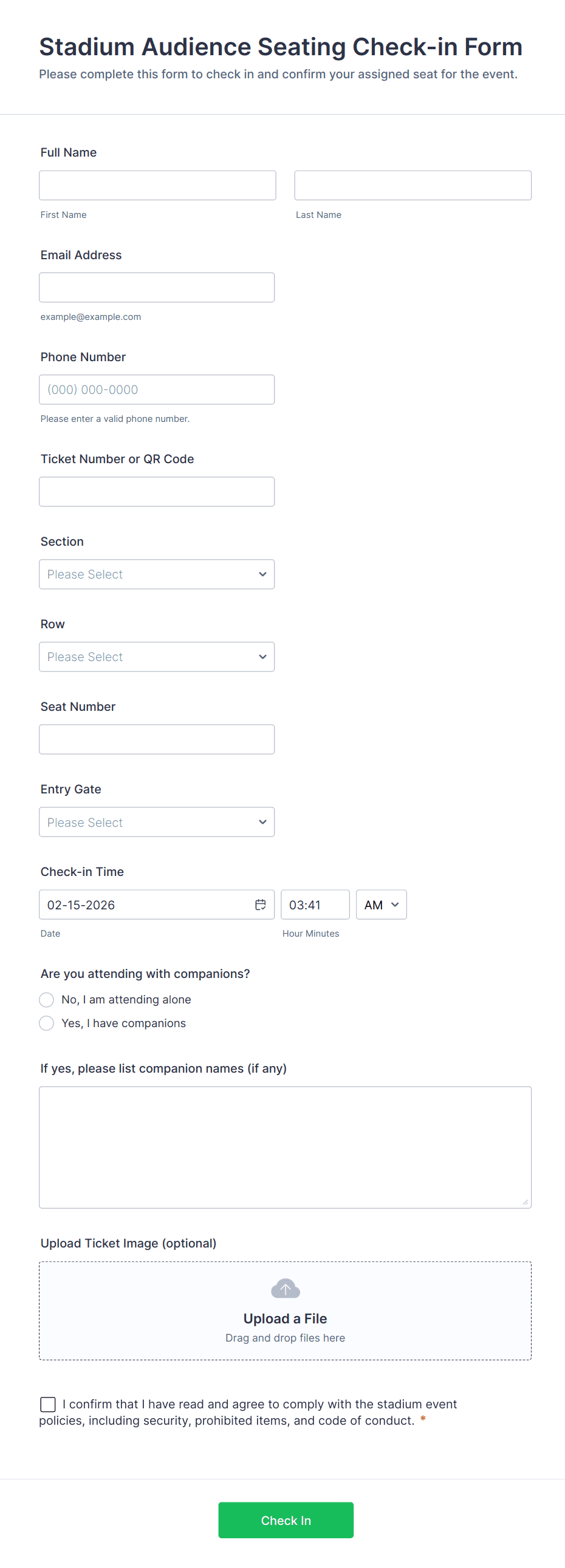Open the Section dropdown
Screen dimensions: 565x1568
pyautogui.click(x=157, y=574)
